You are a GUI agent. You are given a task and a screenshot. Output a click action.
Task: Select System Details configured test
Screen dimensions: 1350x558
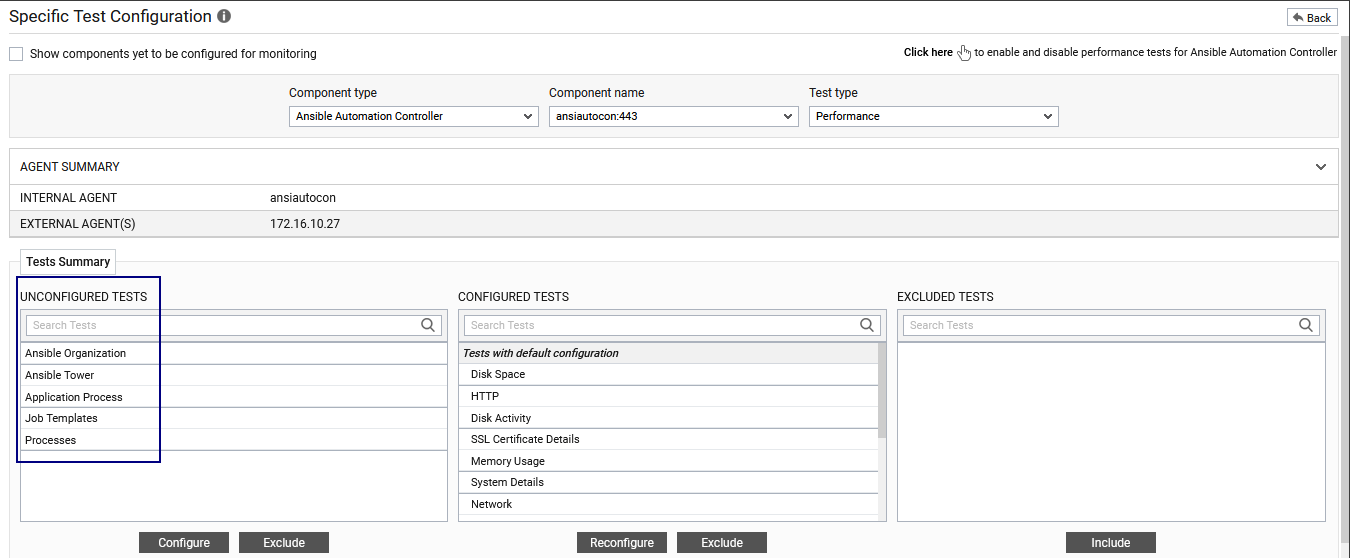click(x=668, y=482)
